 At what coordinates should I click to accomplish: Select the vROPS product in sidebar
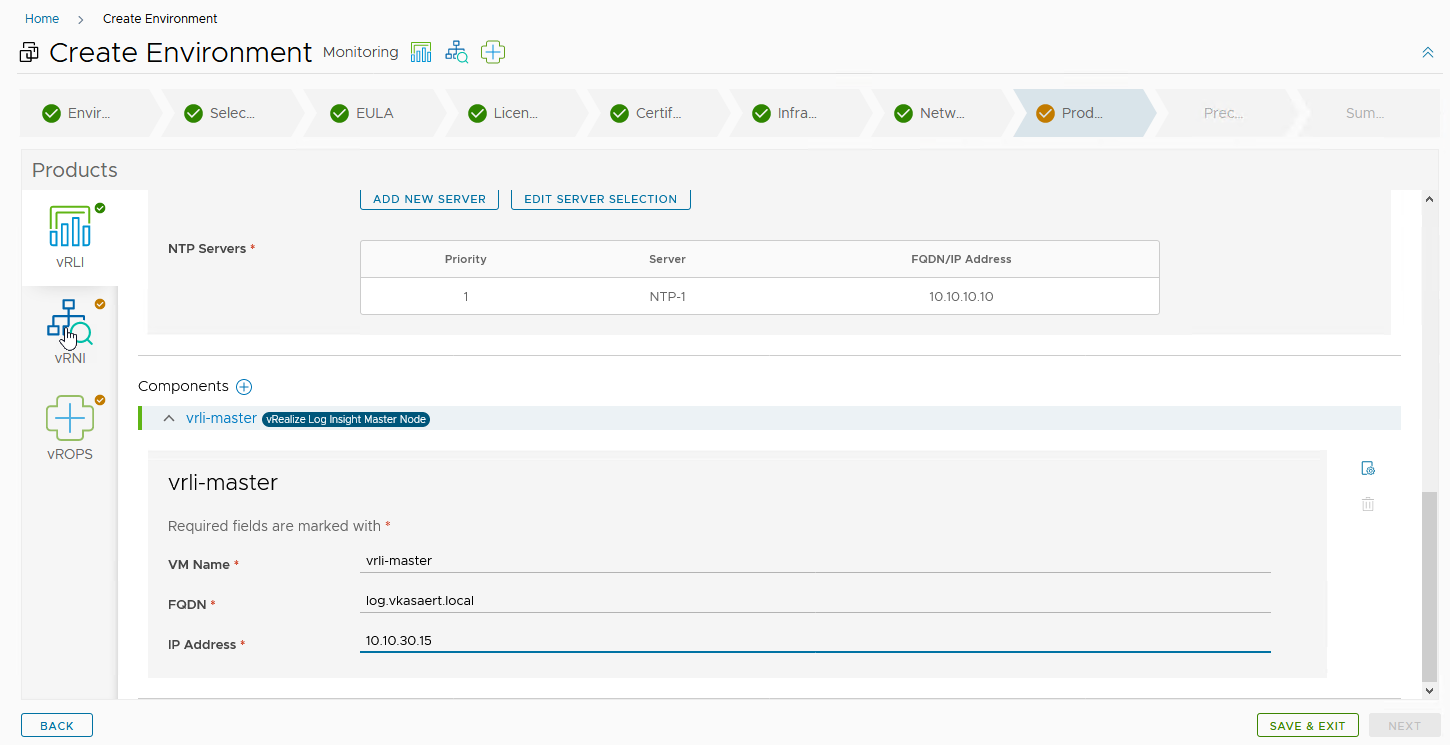70,427
